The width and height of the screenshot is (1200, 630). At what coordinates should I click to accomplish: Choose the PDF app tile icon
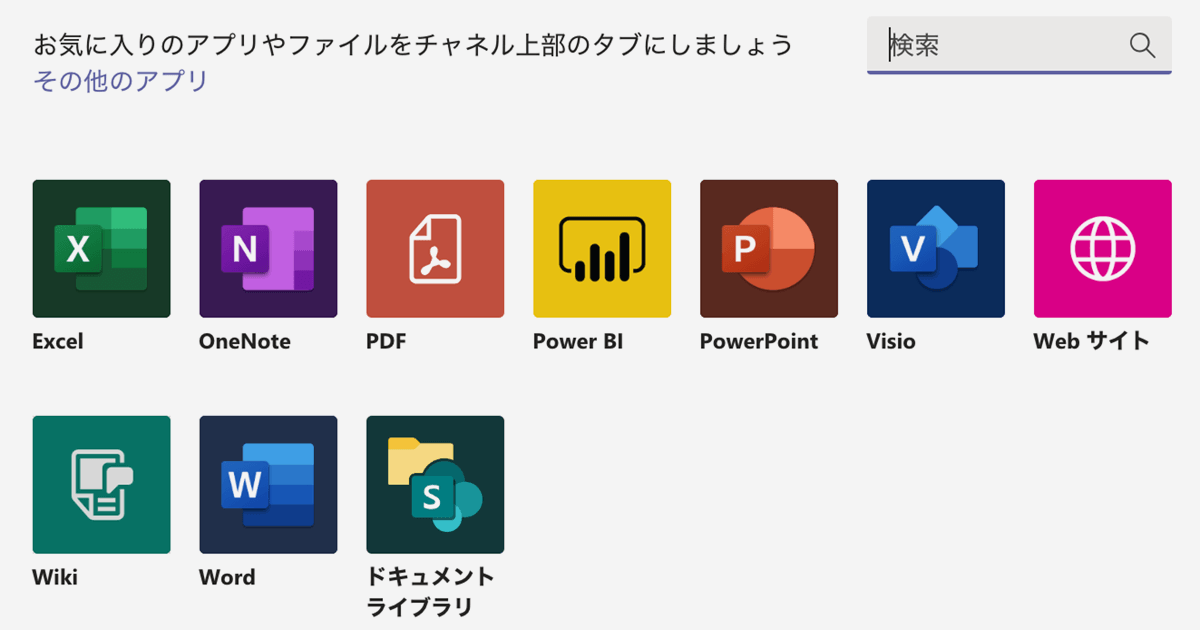point(435,249)
